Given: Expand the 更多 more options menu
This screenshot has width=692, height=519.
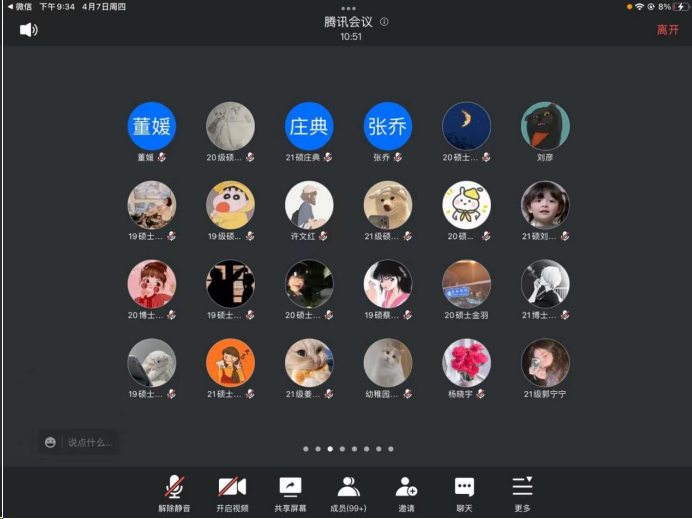Looking at the screenshot, I should [x=522, y=487].
